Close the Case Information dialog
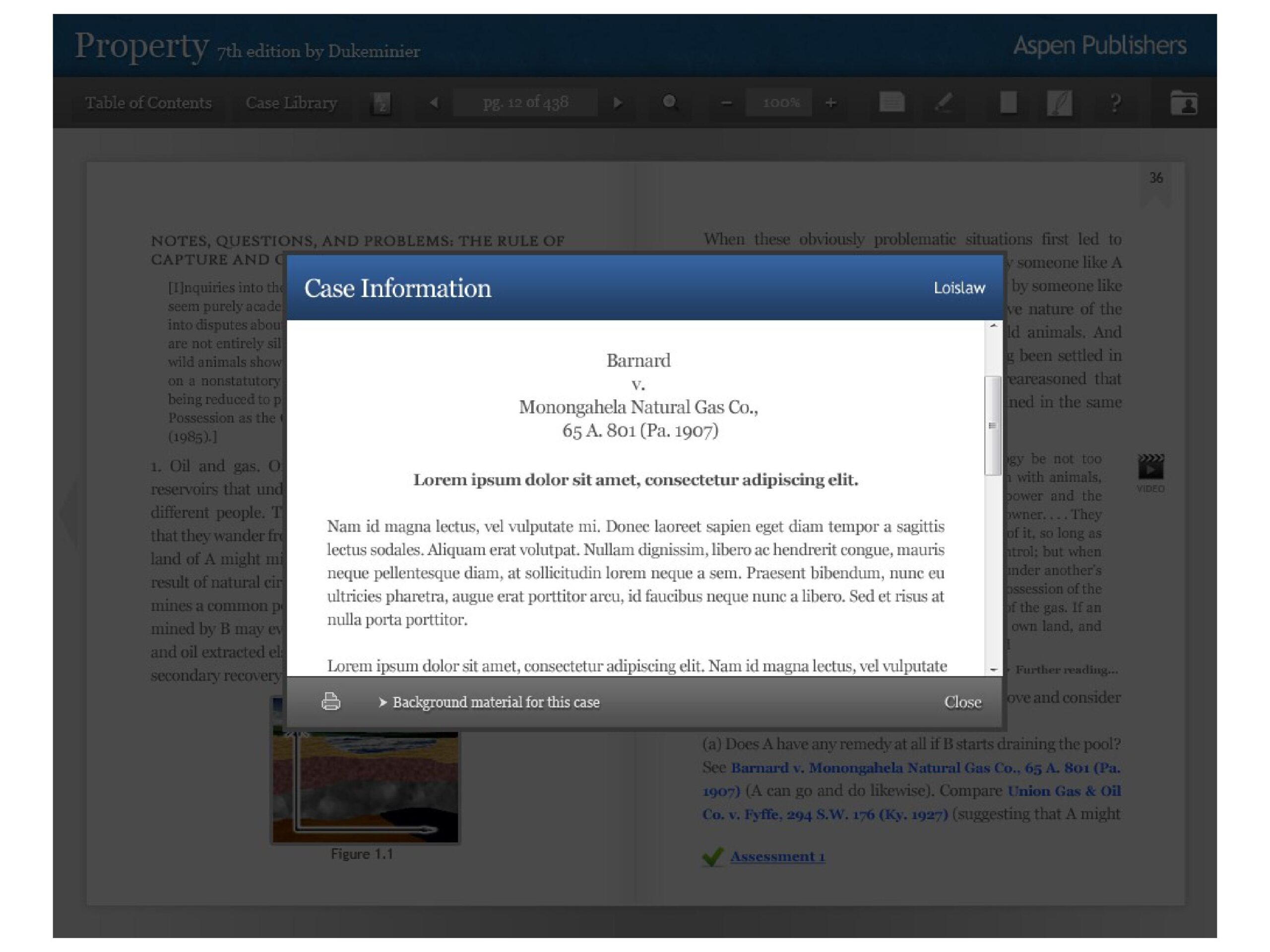 [963, 702]
